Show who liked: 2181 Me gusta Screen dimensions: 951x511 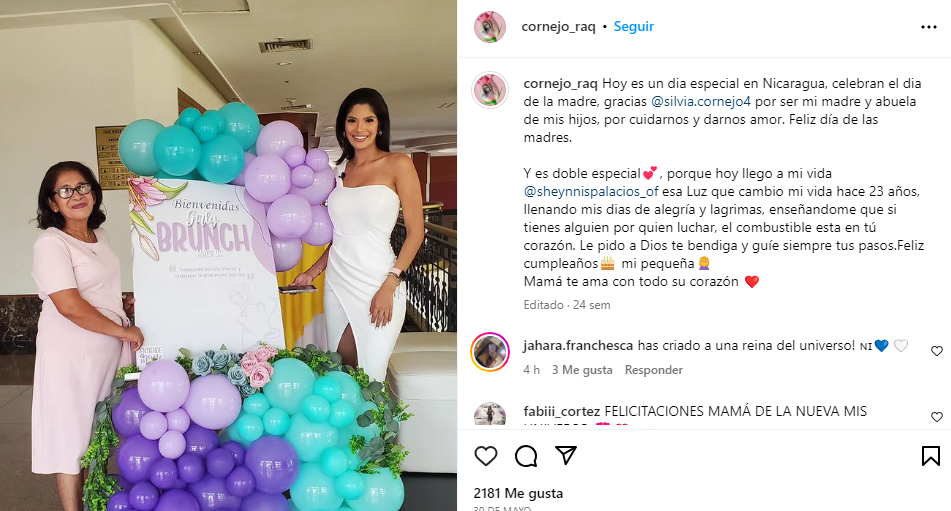(x=518, y=493)
